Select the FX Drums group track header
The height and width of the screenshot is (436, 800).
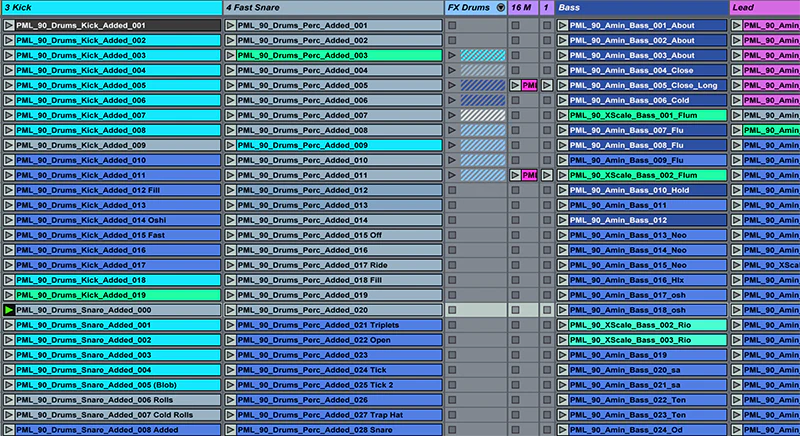click(x=476, y=8)
